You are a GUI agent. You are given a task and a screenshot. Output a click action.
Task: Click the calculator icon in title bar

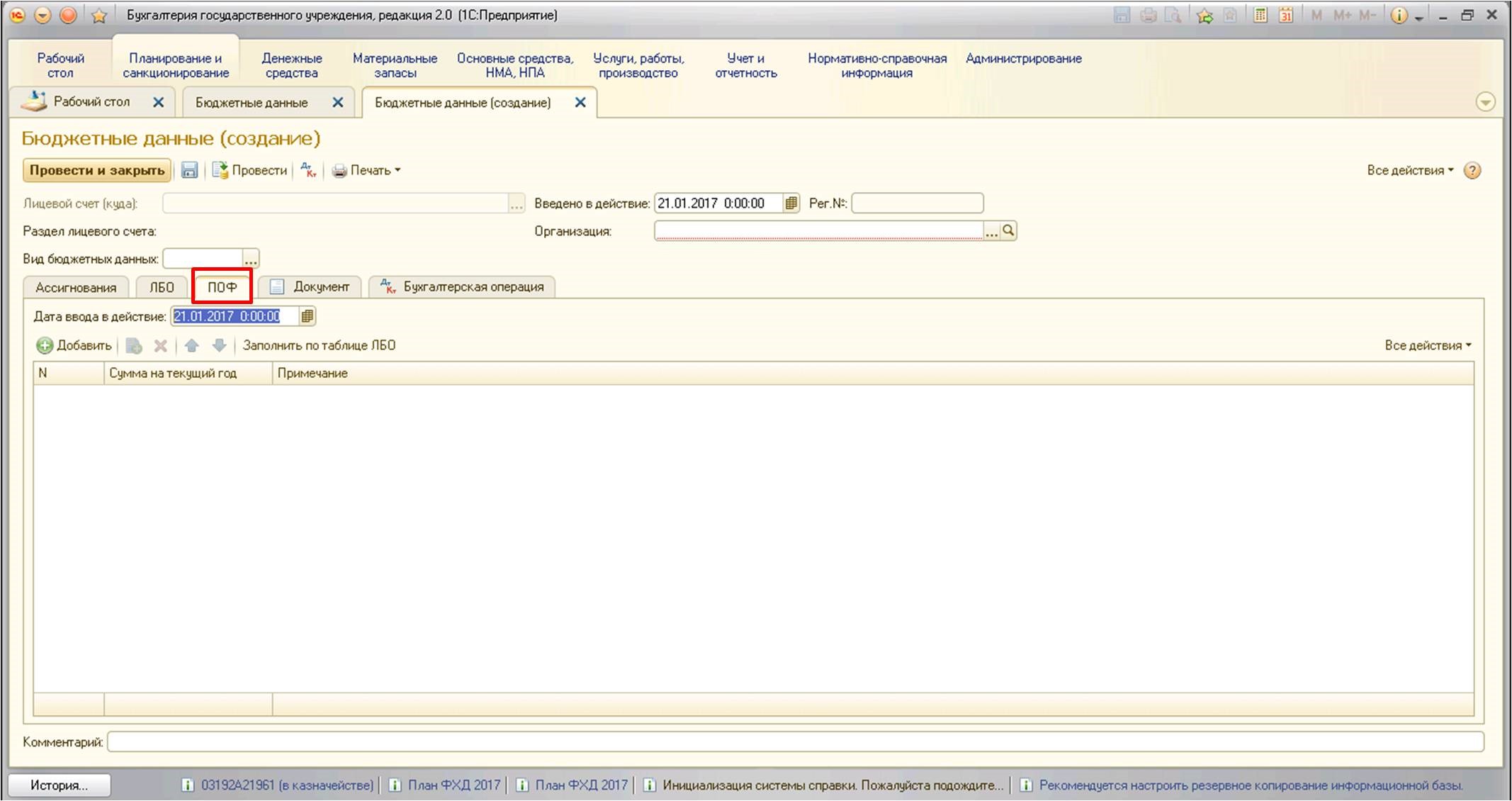click(1260, 16)
